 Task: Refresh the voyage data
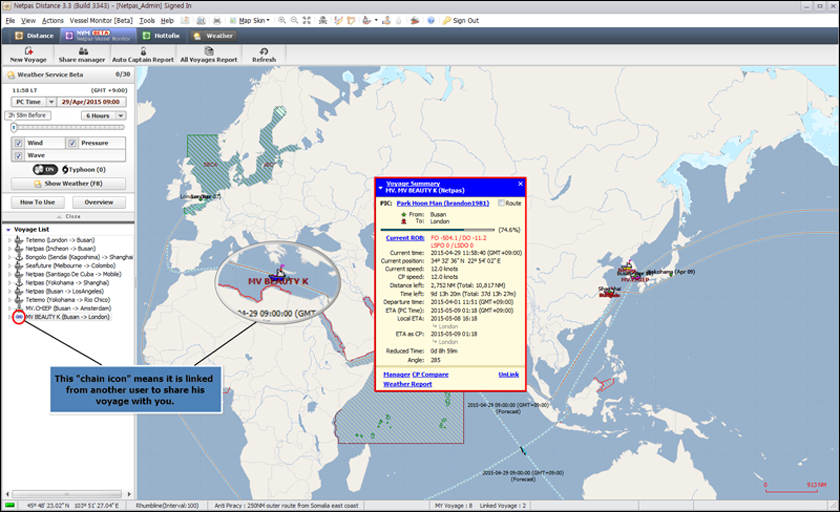pyautogui.click(x=264, y=55)
